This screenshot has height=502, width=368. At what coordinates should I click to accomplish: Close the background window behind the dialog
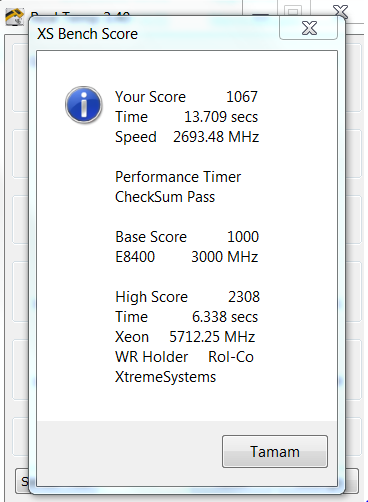(341, 11)
